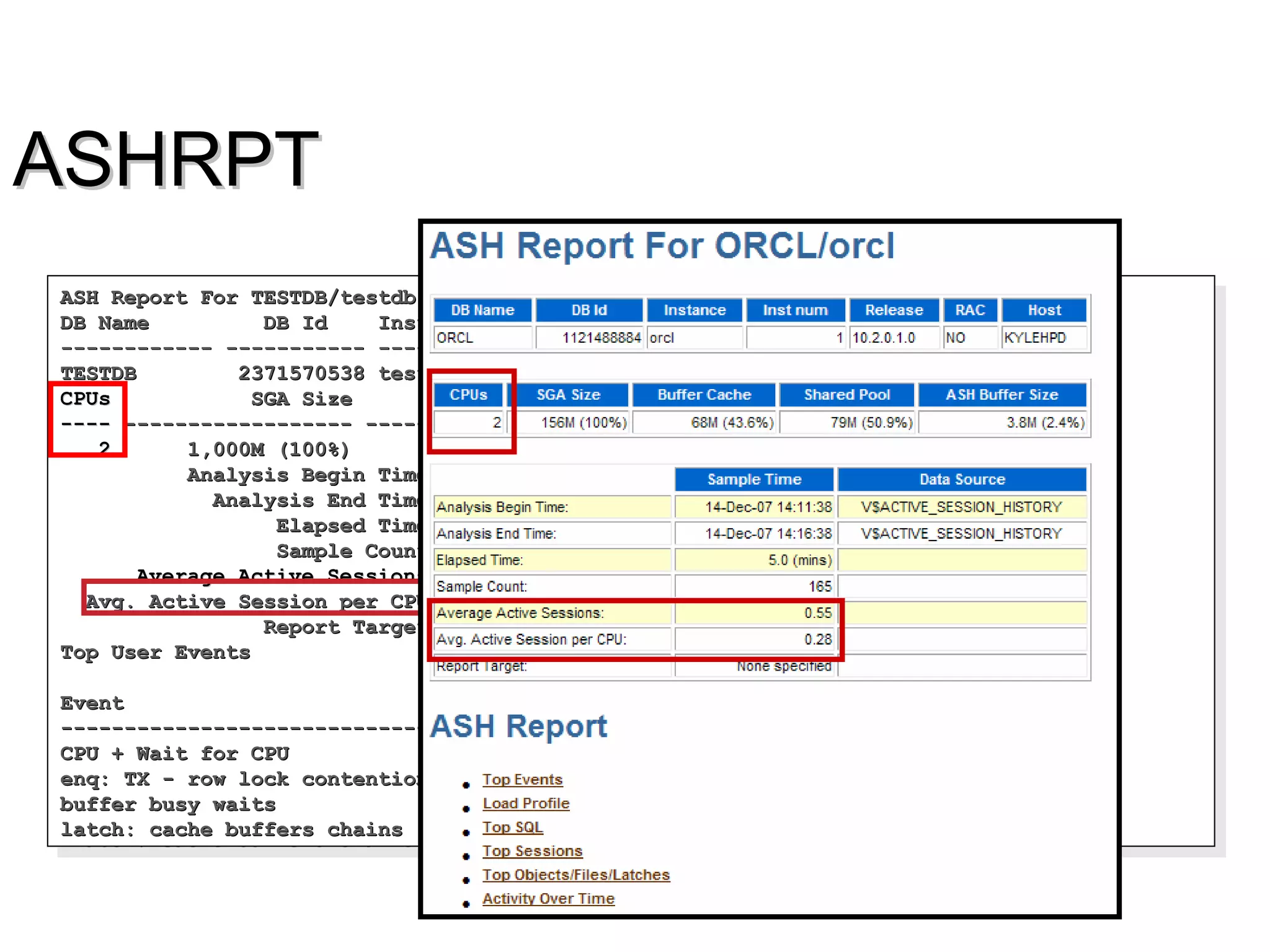Click the ASH Report section heading
The height and width of the screenshot is (952, 1270).
[518, 726]
